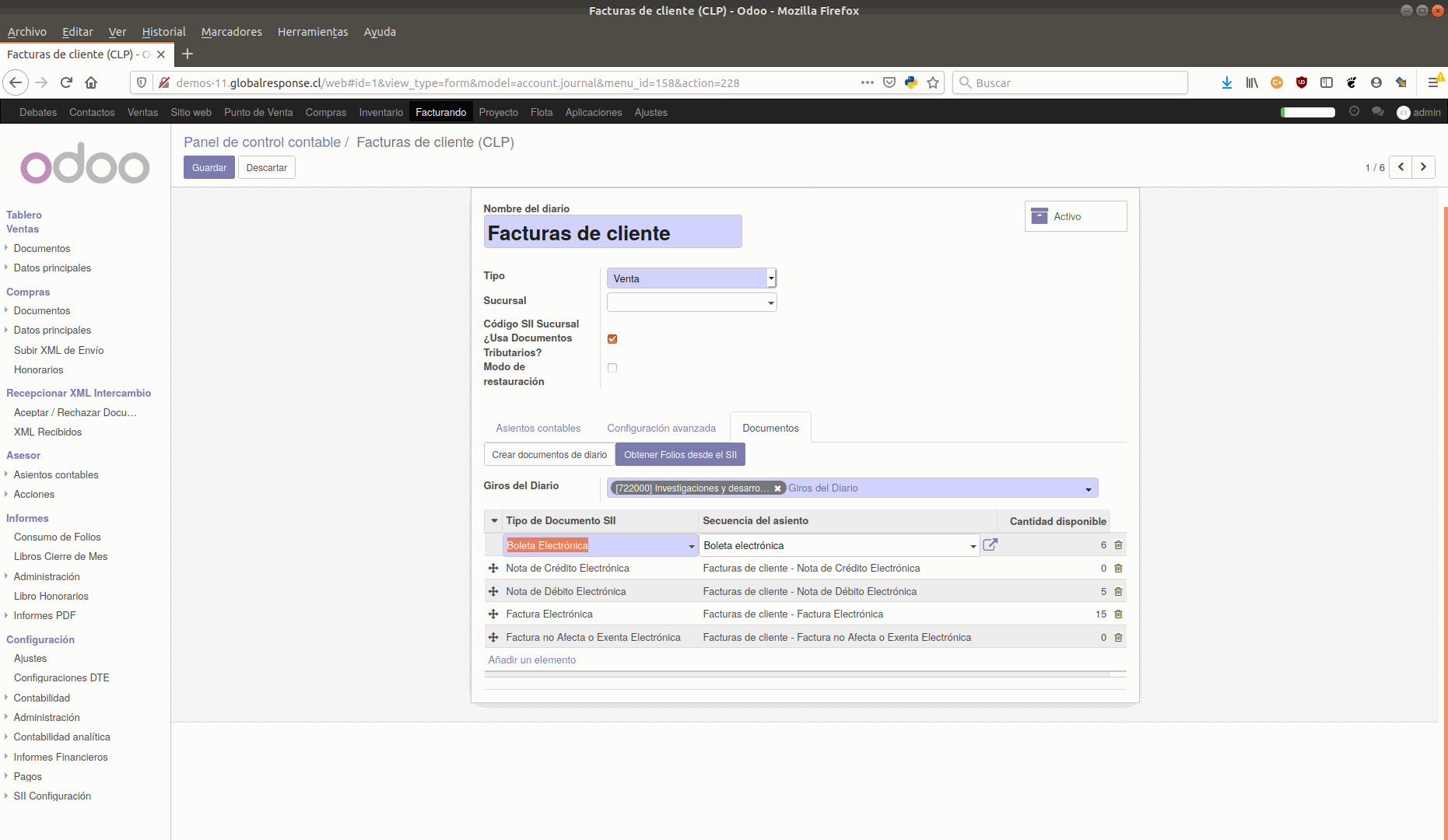Open the Giros del Diario dropdown arrow

coord(1088,488)
